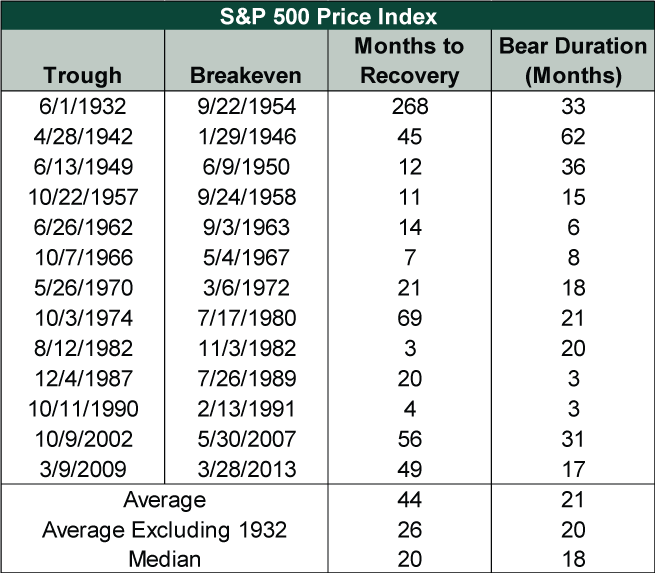
Task: Click the S&P 500 Price Index title
Action: pyautogui.click(x=326, y=15)
